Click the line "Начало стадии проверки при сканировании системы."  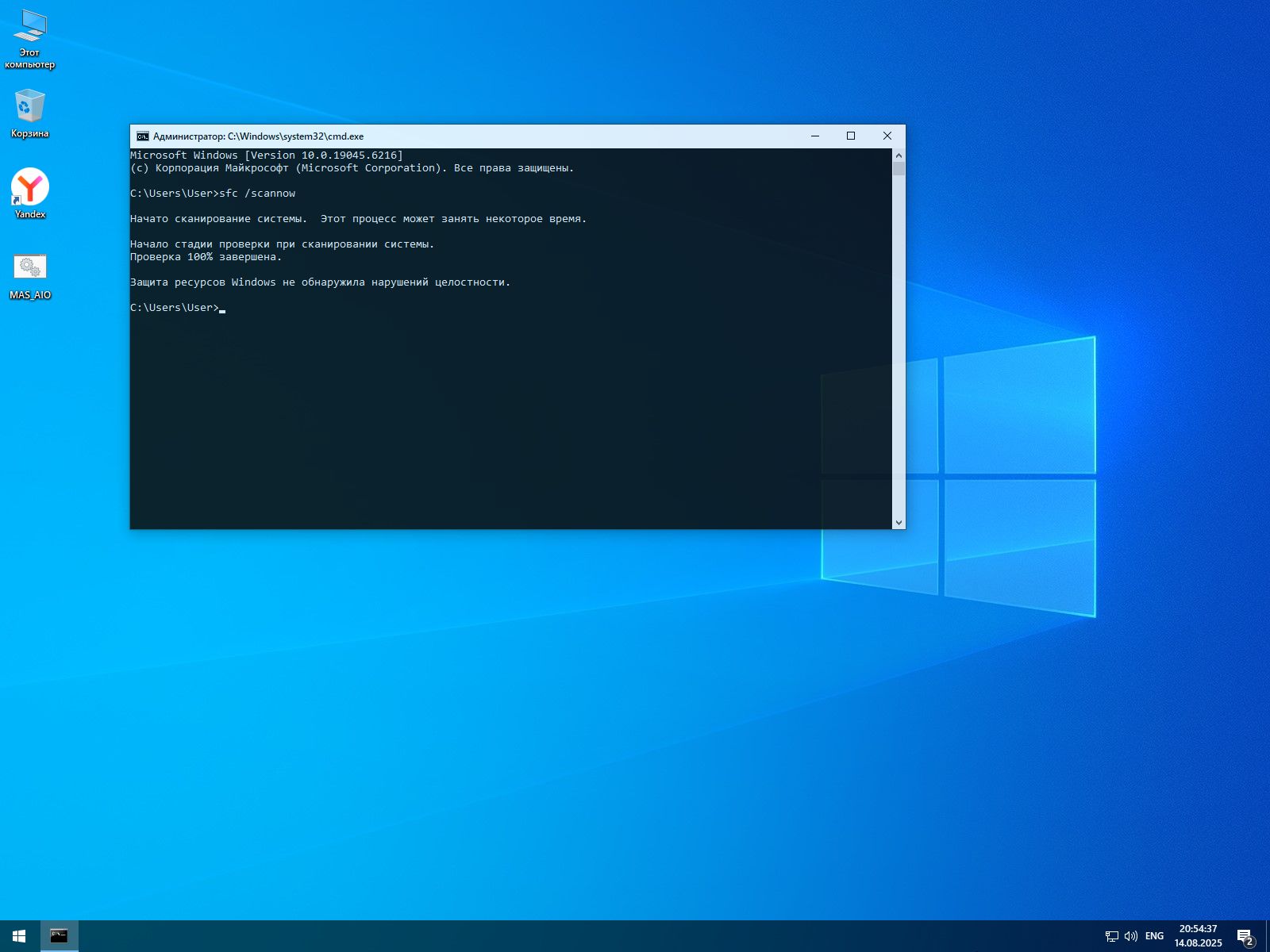coord(283,244)
